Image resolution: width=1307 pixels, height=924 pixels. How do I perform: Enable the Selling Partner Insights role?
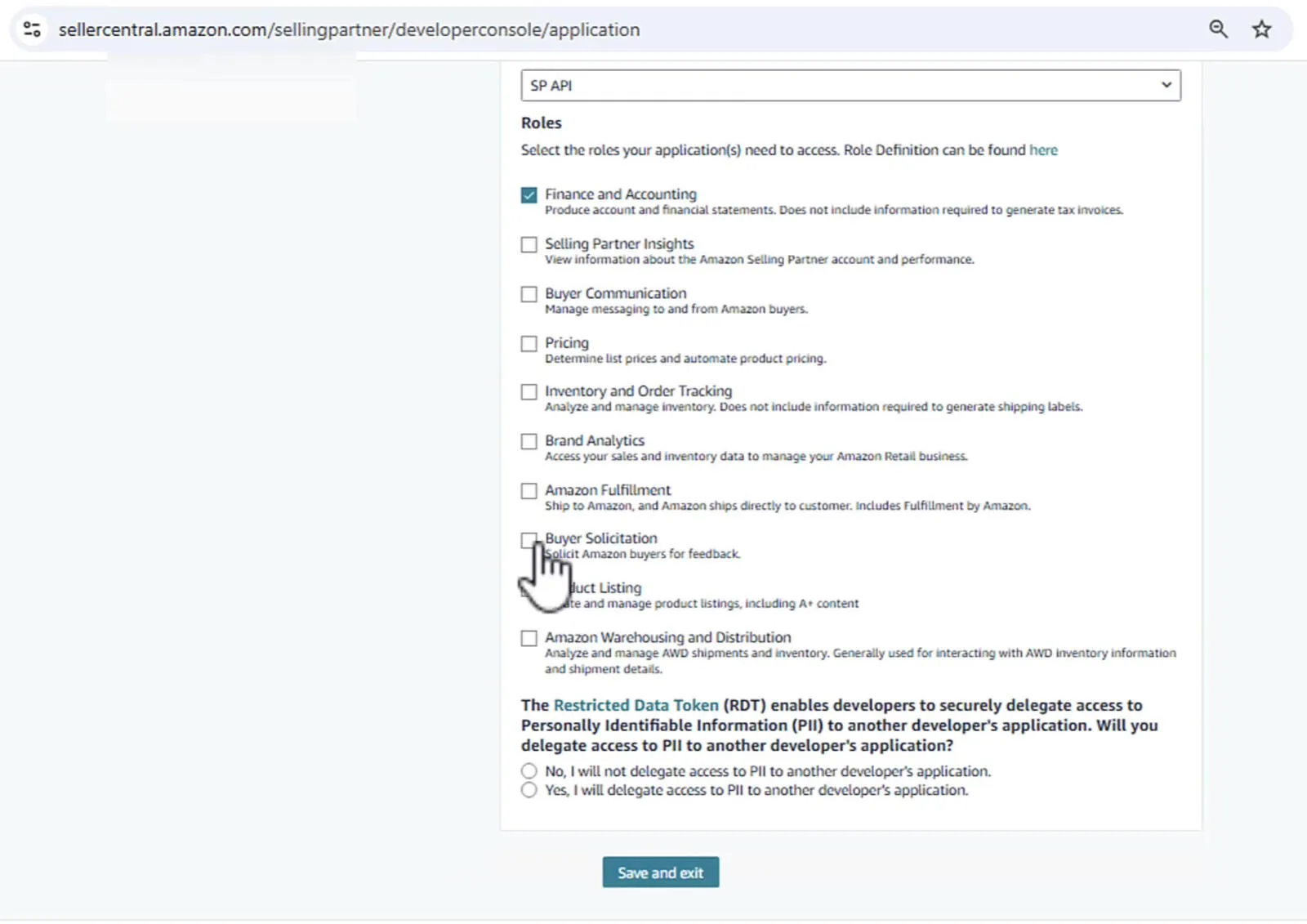click(529, 244)
